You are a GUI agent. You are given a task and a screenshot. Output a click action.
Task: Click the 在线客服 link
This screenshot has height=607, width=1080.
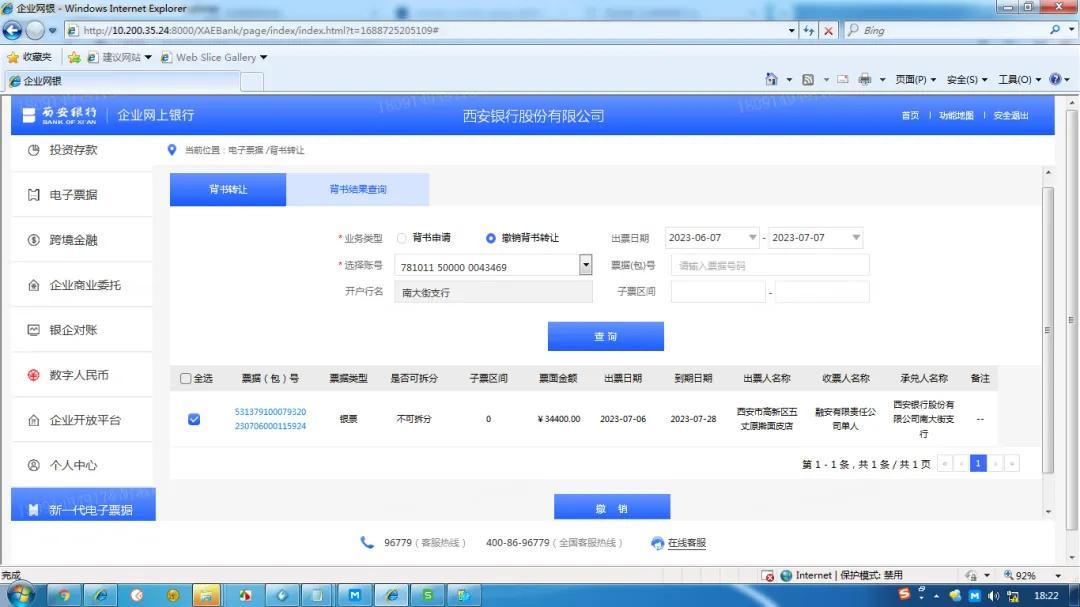(x=687, y=543)
